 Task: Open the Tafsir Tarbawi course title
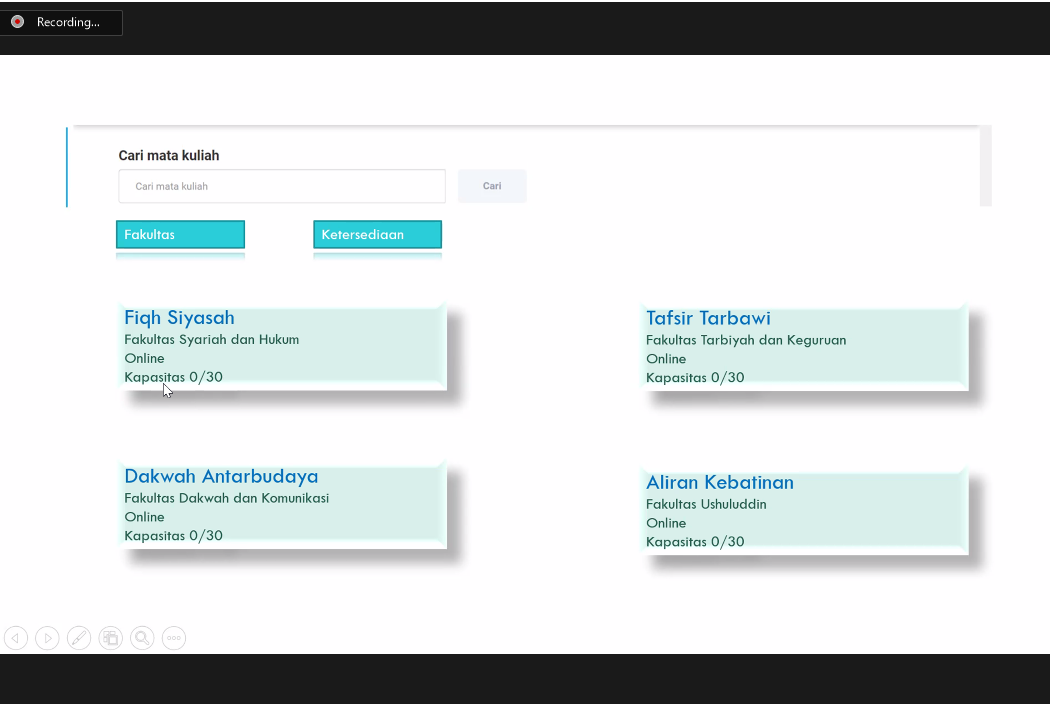click(x=708, y=319)
